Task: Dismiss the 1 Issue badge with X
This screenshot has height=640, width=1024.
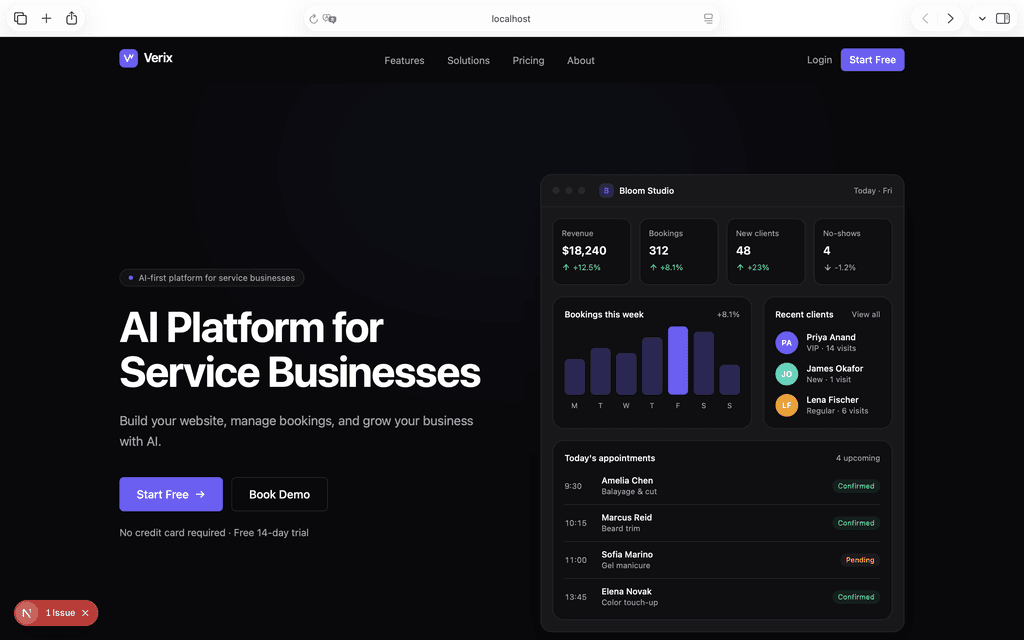Action: pyautogui.click(x=86, y=613)
